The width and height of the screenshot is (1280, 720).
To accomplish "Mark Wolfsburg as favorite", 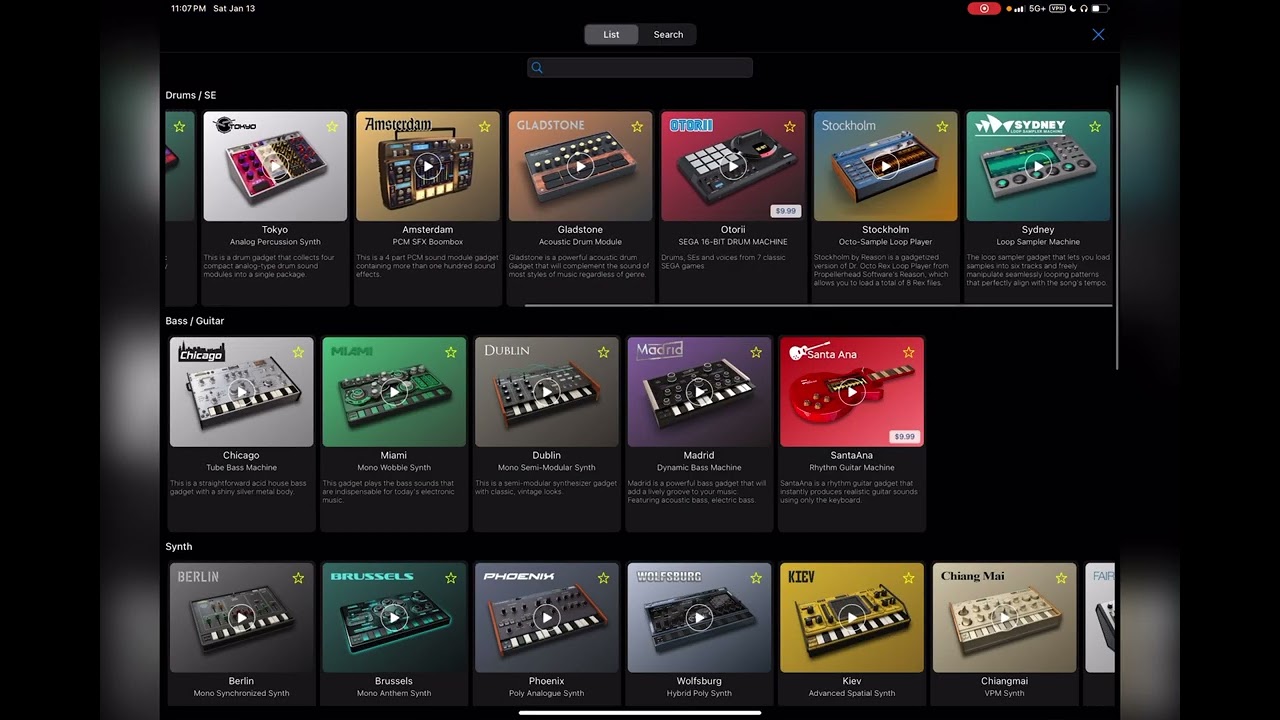I will (x=756, y=578).
